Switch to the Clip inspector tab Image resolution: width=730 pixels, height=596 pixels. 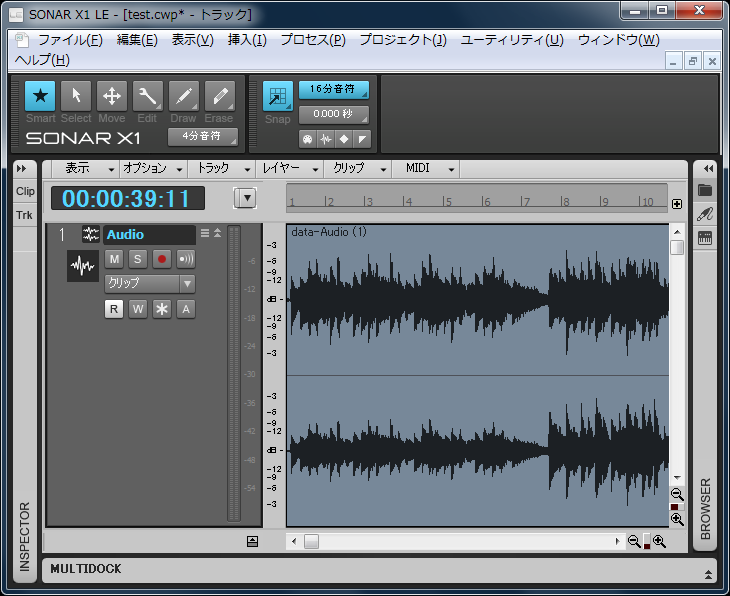coord(25,191)
